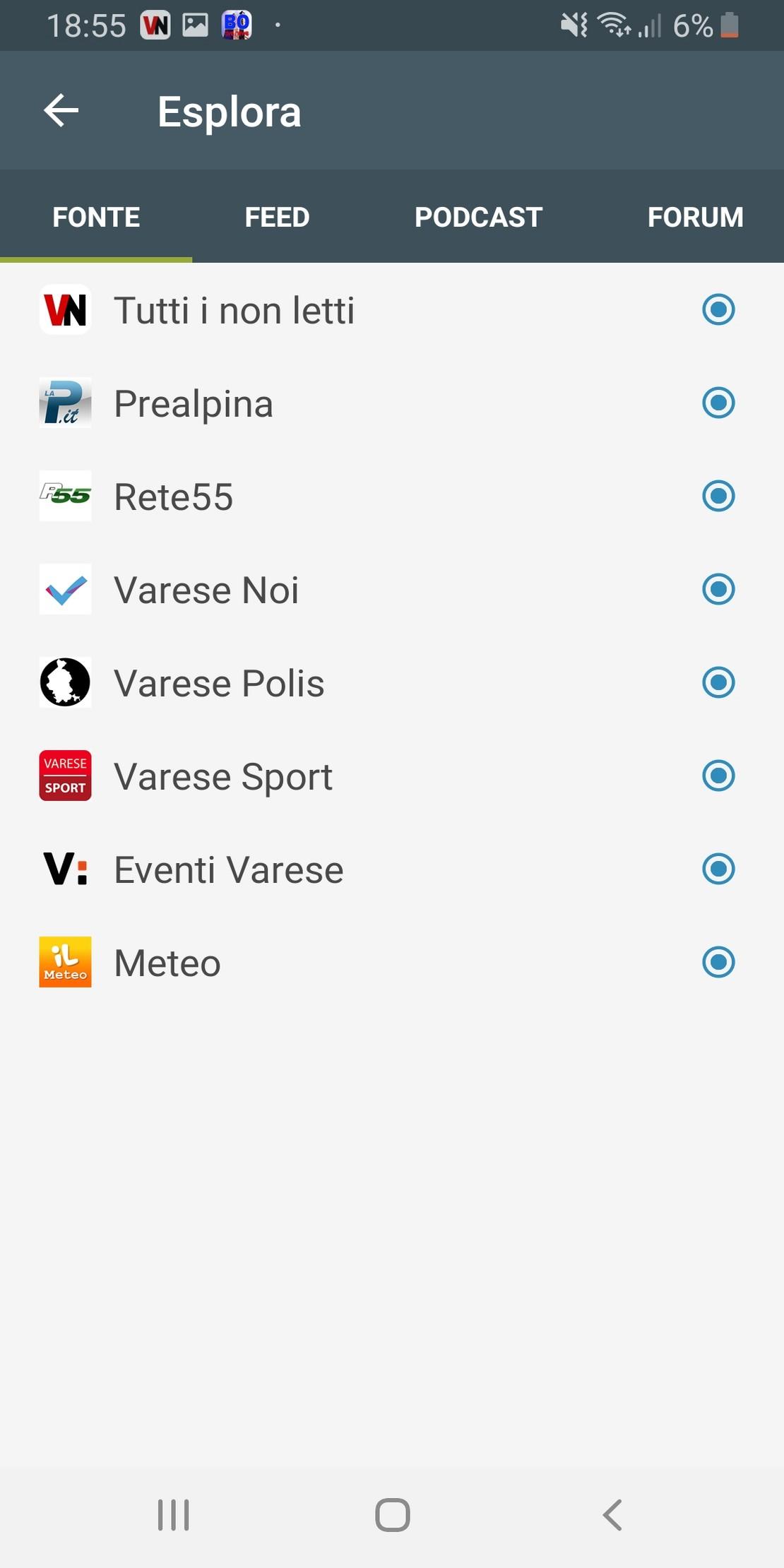Screen dimensions: 784x1568
Task: Select the Tutti i non letti radio button
Action: (x=718, y=309)
